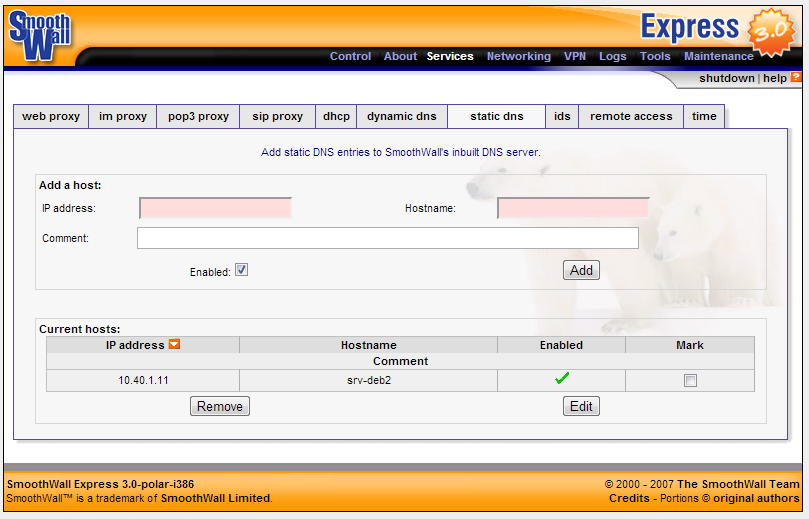The width and height of the screenshot is (809, 519).
Task: Toggle the Enabled checkbox for new host
Action: click(241, 270)
